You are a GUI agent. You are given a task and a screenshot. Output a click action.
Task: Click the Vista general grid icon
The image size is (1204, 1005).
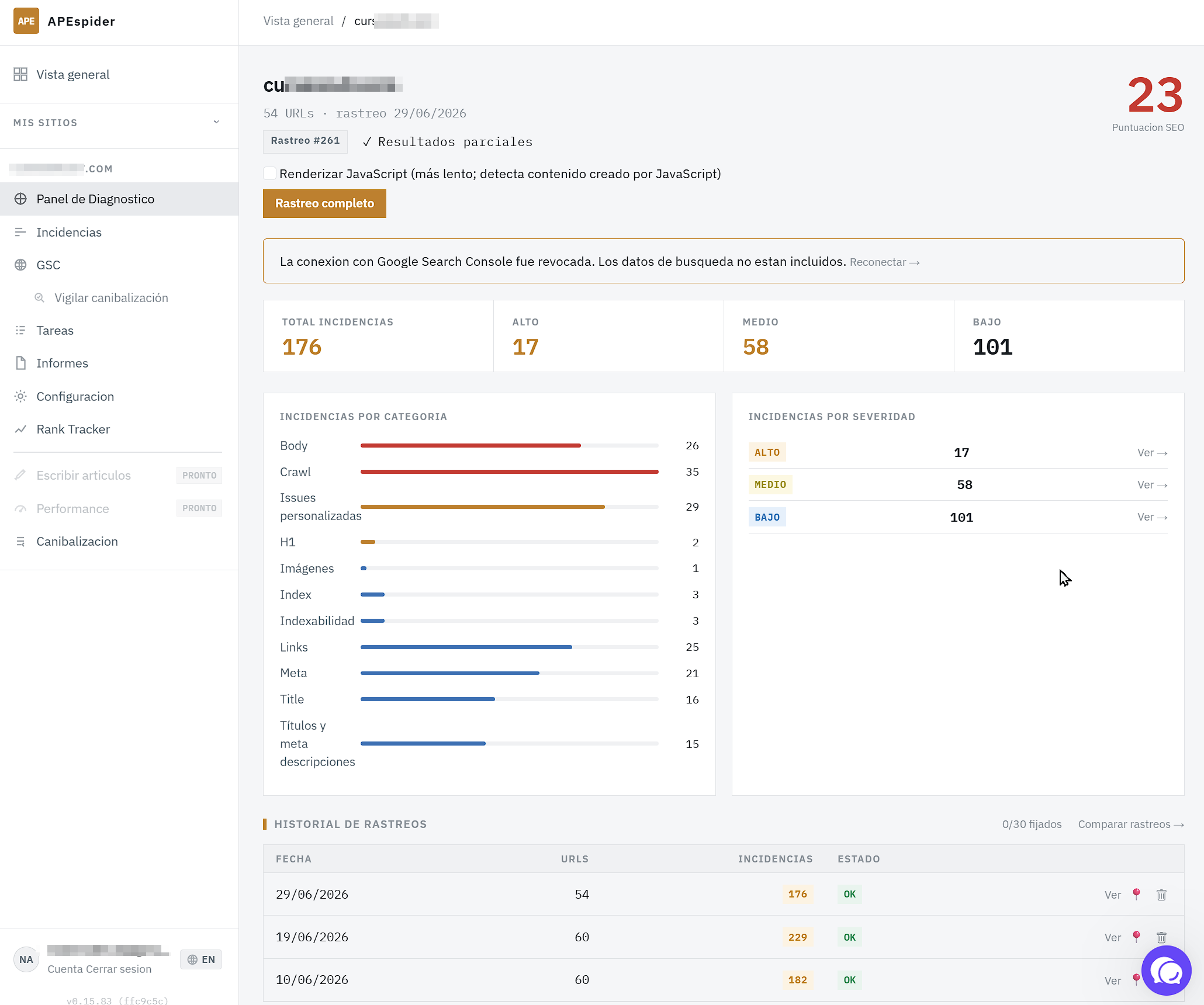pos(20,74)
